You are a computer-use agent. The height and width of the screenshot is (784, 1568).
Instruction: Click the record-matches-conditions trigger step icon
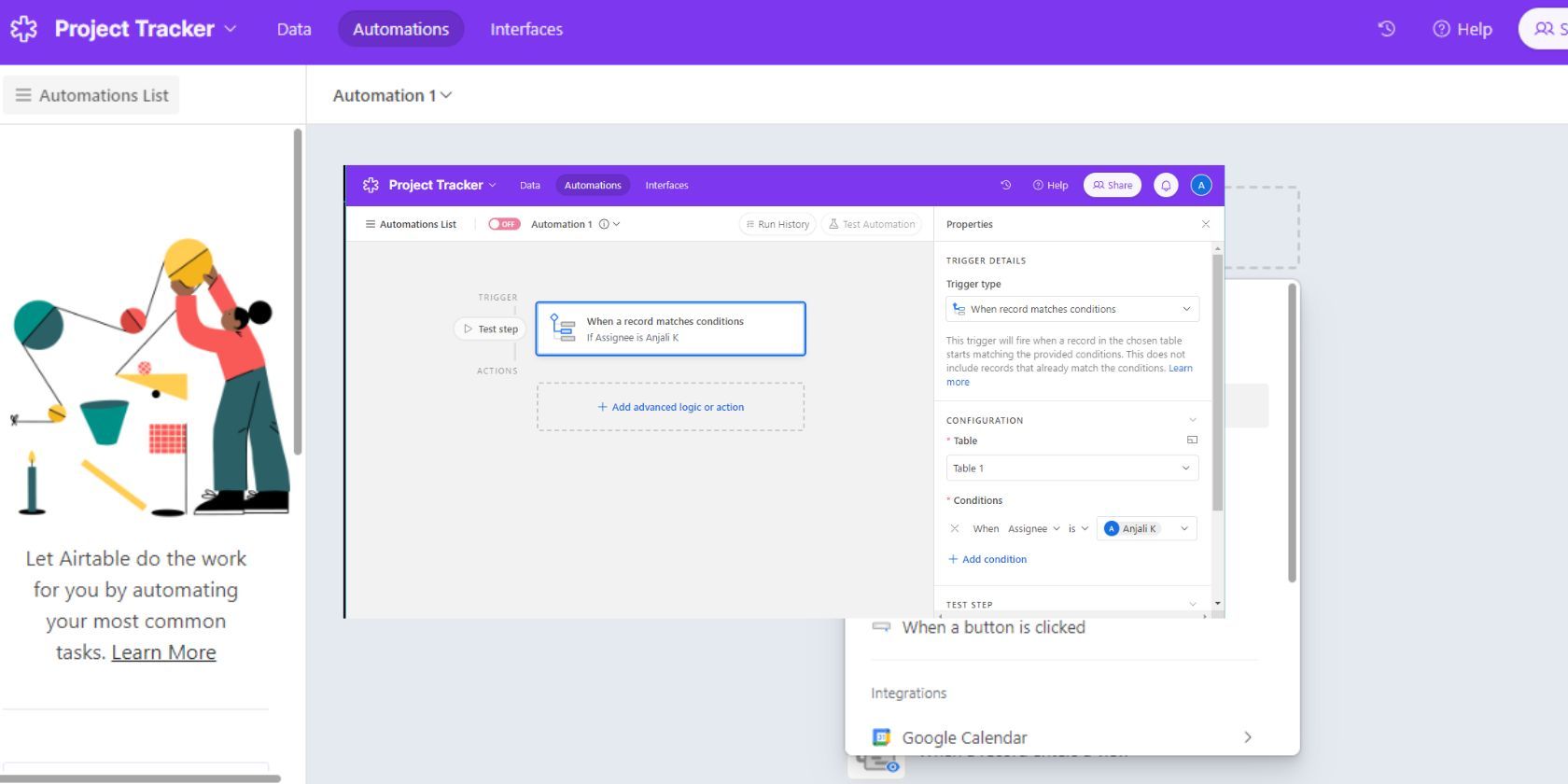(563, 328)
